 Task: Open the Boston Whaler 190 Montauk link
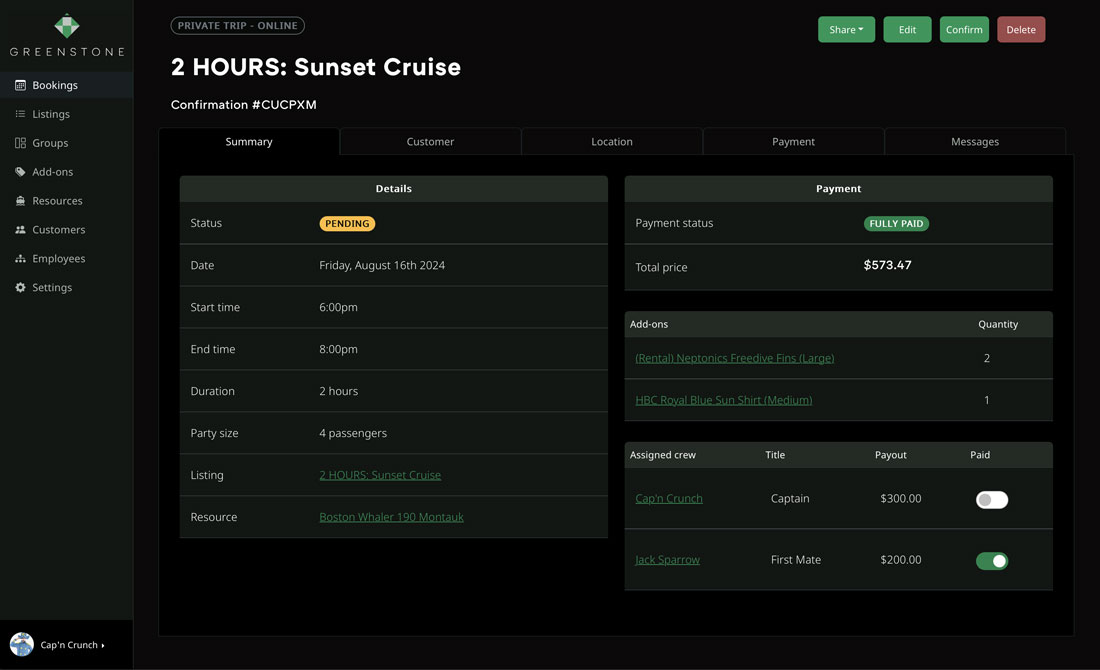[391, 517]
